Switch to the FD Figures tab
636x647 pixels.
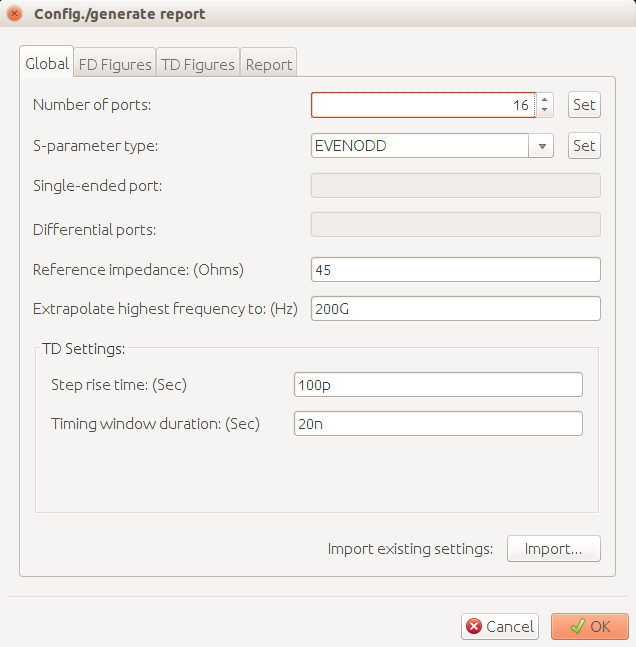(115, 64)
